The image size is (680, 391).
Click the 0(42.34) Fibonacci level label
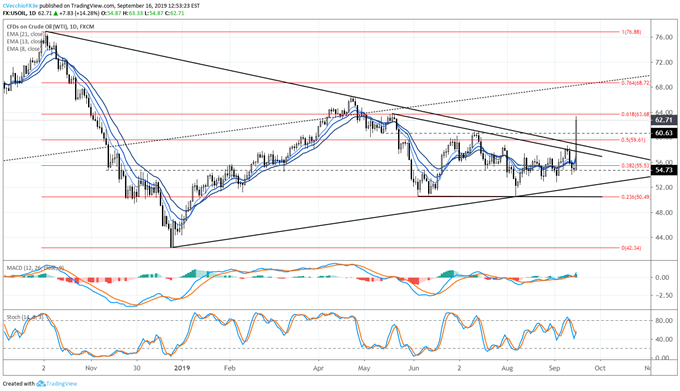(x=631, y=248)
